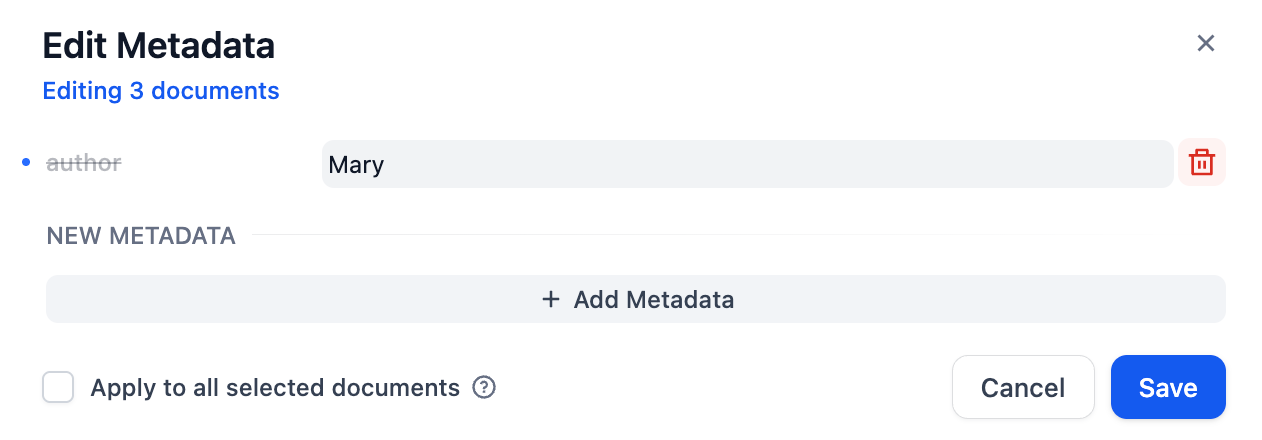This screenshot has height=440, width=1262.
Task: Click the NEW METADATA section header
Action: pos(141,236)
